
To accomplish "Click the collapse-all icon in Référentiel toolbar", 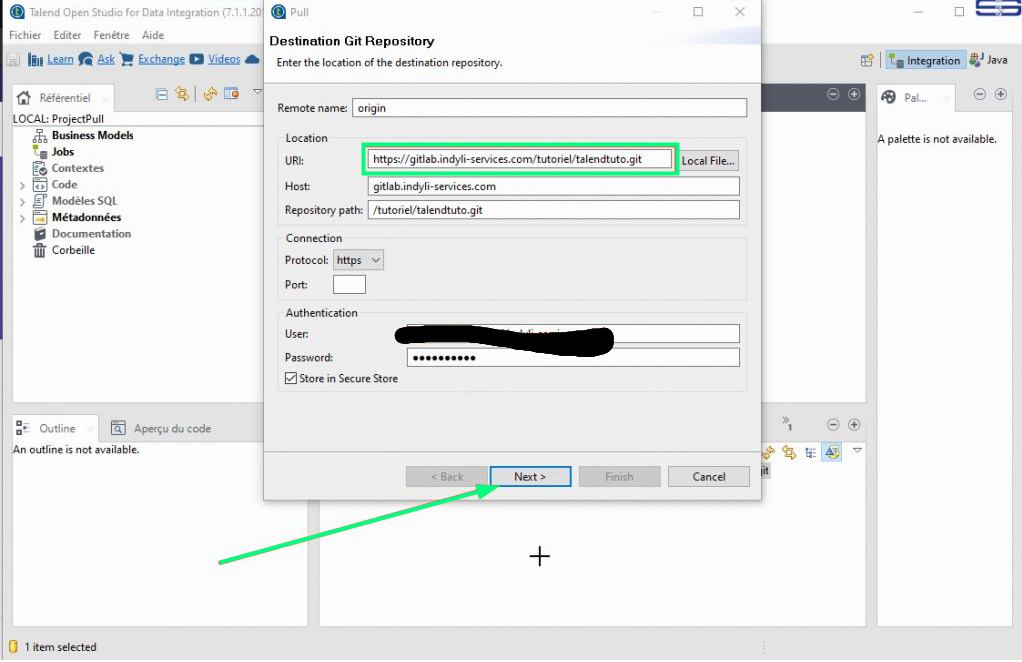I will coord(162,94).
